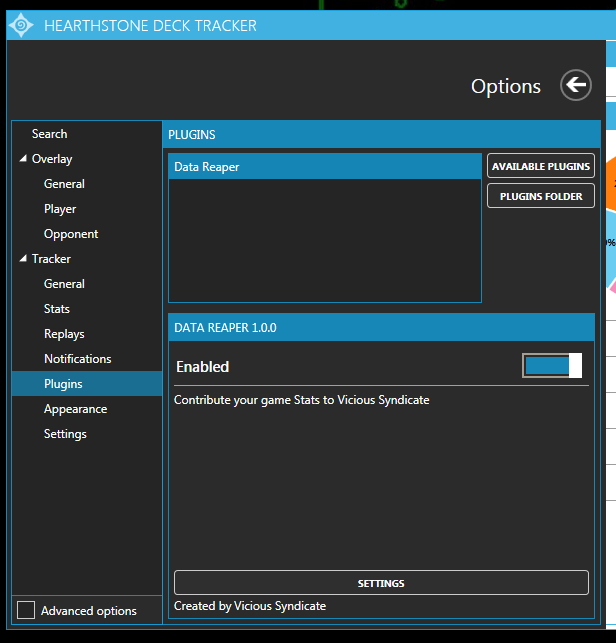This screenshot has height=643, width=616.
Task: Click the back arrow next to Options
Action: pos(576,85)
